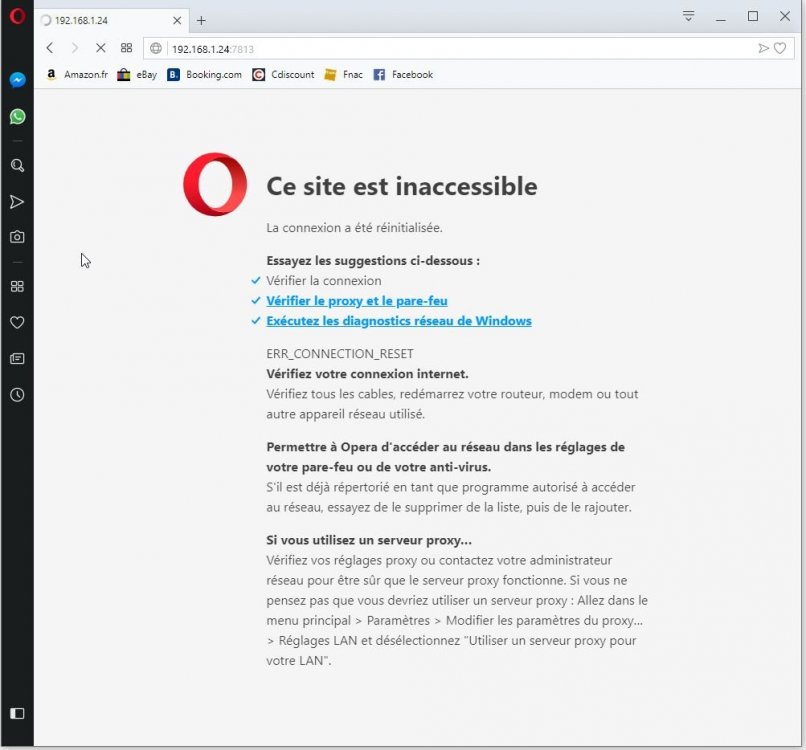Screen dimensions: 806x750
Task: Open personal news in the sidebar
Action: [17, 359]
